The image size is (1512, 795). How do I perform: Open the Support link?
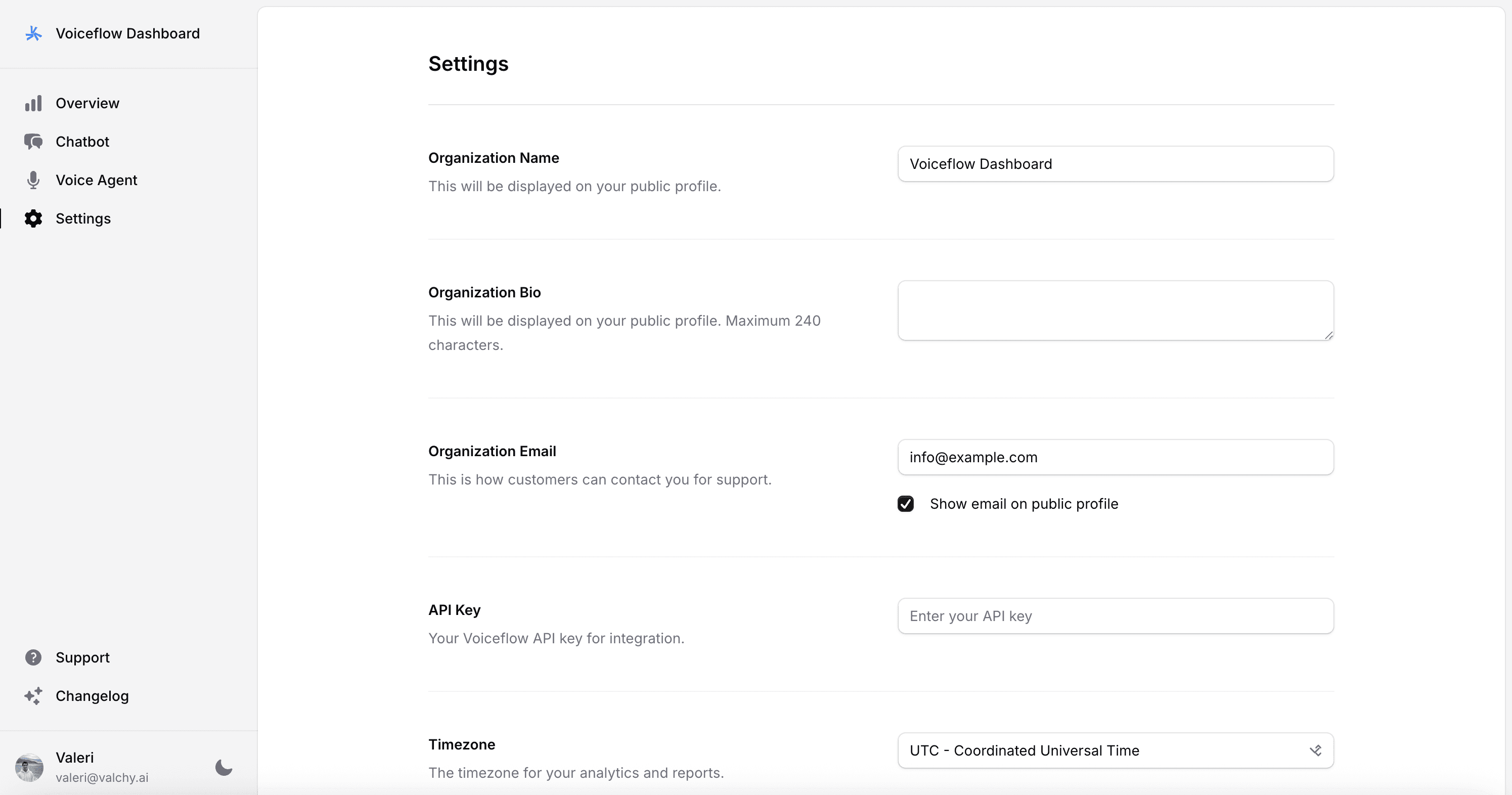[x=83, y=657]
